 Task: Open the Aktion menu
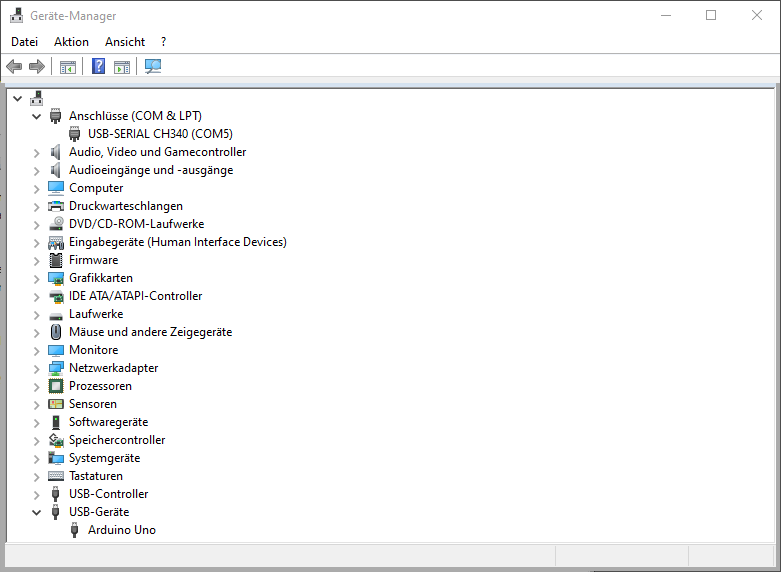71,42
